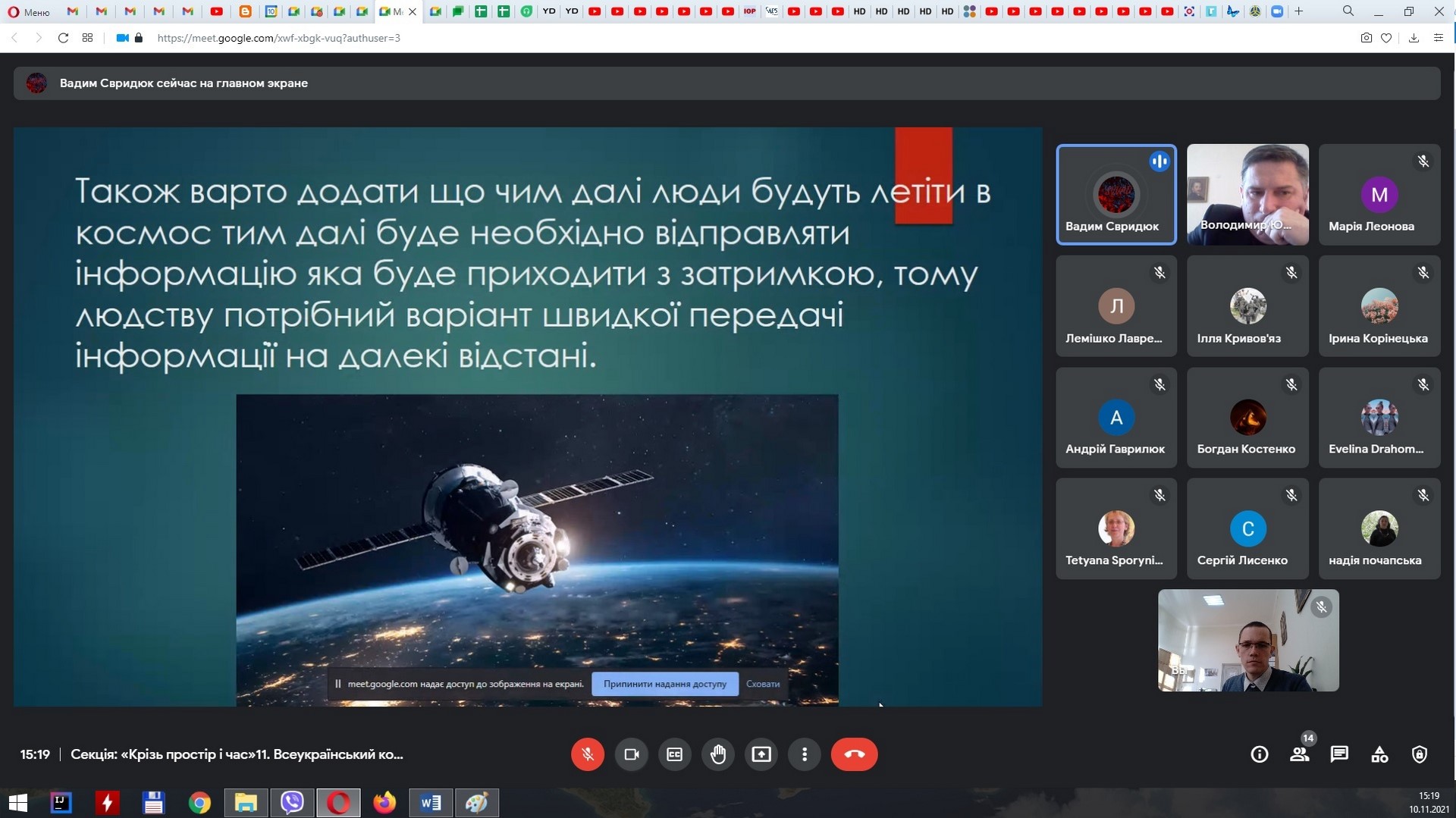
Task: Click the present screen icon
Action: [x=761, y=754]
